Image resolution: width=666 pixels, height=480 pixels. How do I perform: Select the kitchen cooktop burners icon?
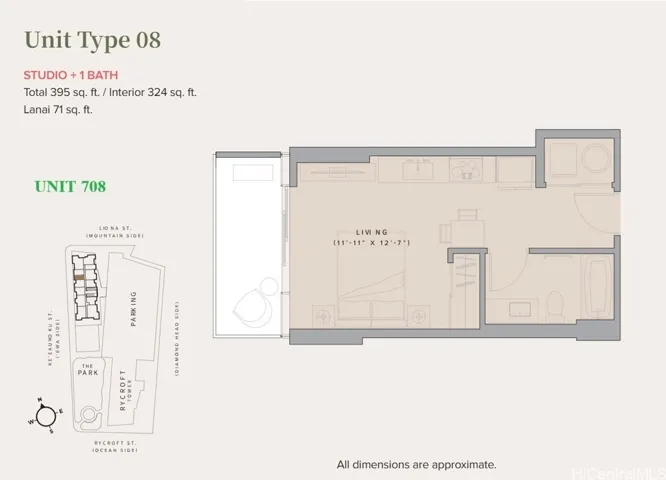point(466,169)
